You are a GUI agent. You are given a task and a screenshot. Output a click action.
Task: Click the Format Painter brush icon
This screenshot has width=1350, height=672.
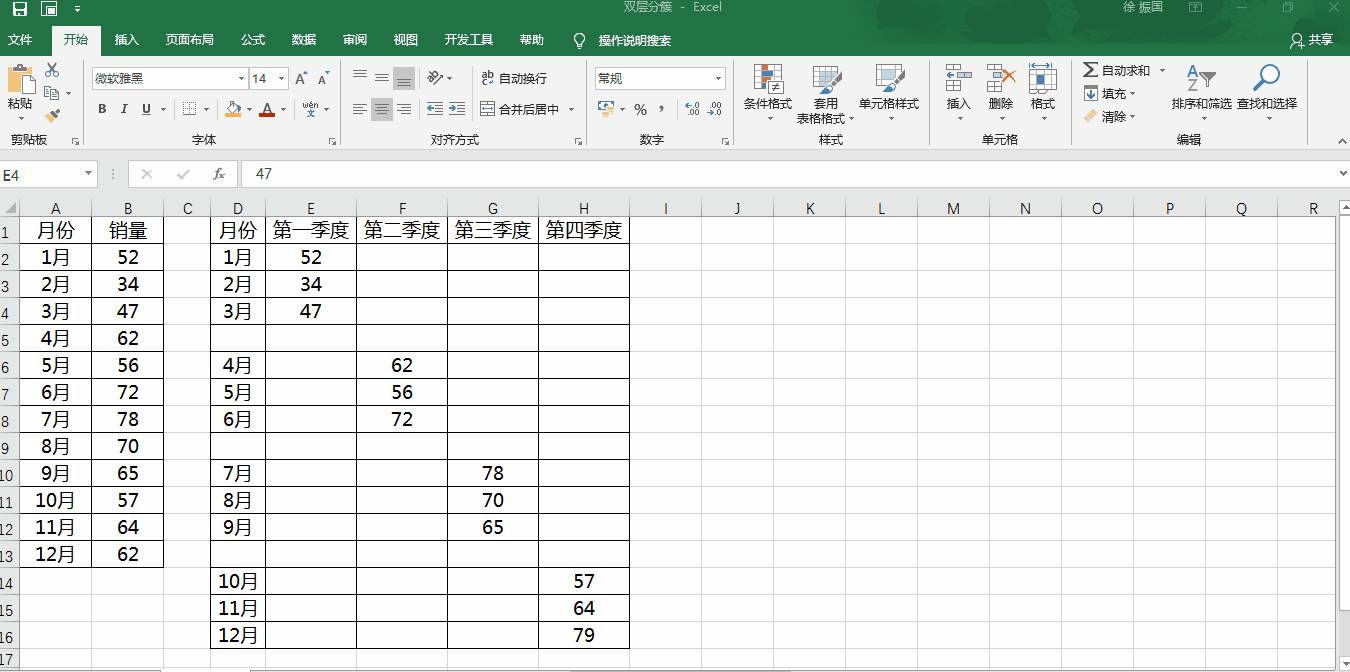[x=52, y=116]
